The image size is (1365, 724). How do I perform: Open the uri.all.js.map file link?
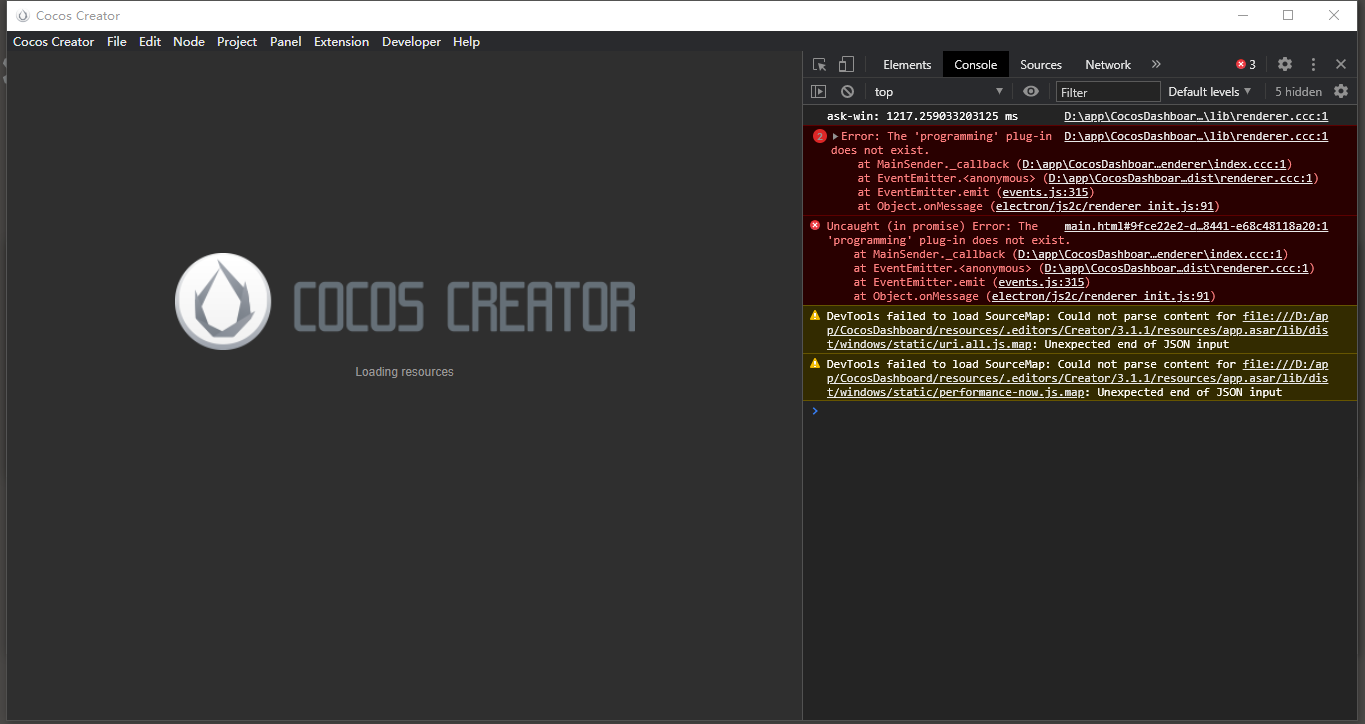1078,330
